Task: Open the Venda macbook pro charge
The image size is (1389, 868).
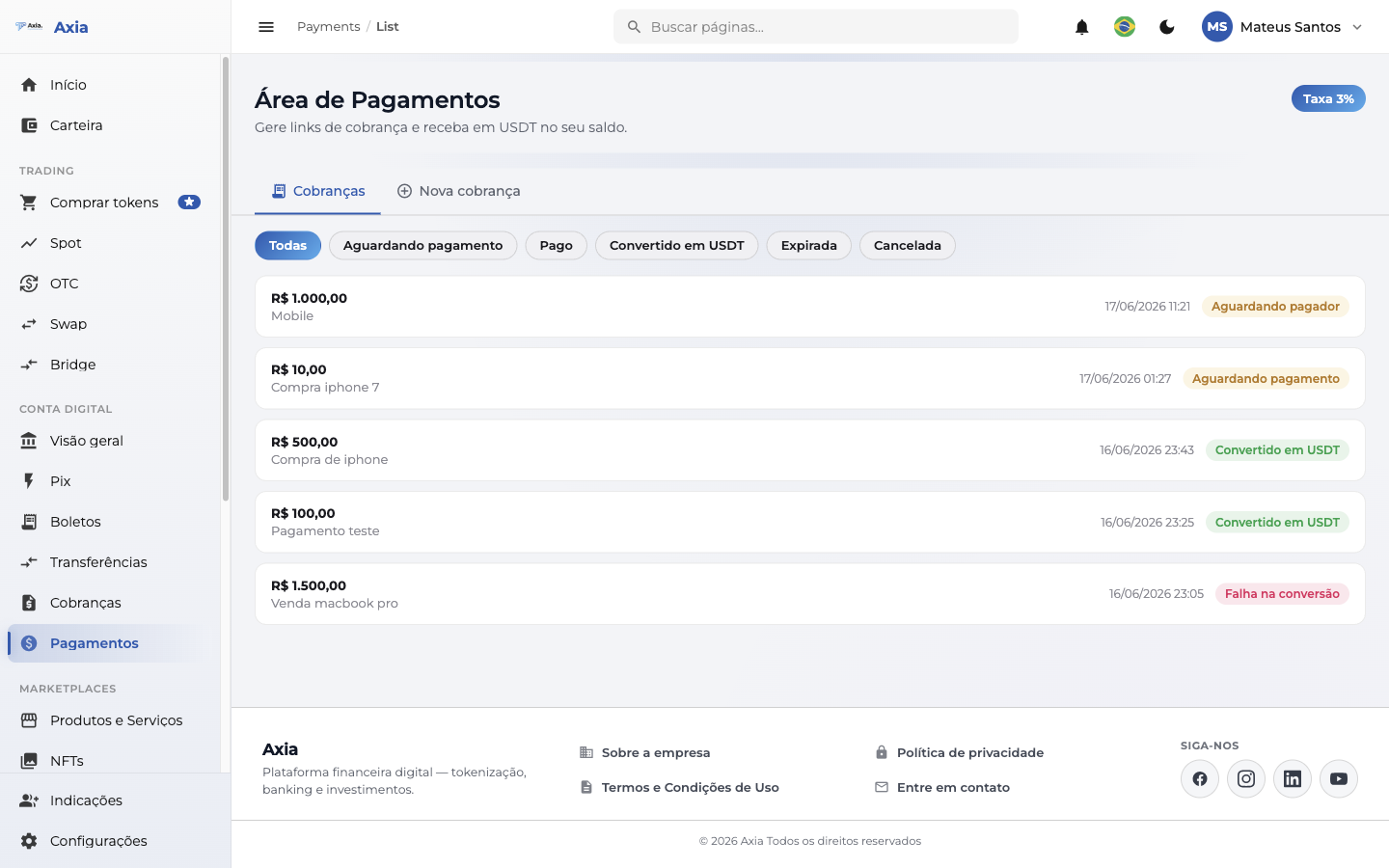Action: (810, 594)
